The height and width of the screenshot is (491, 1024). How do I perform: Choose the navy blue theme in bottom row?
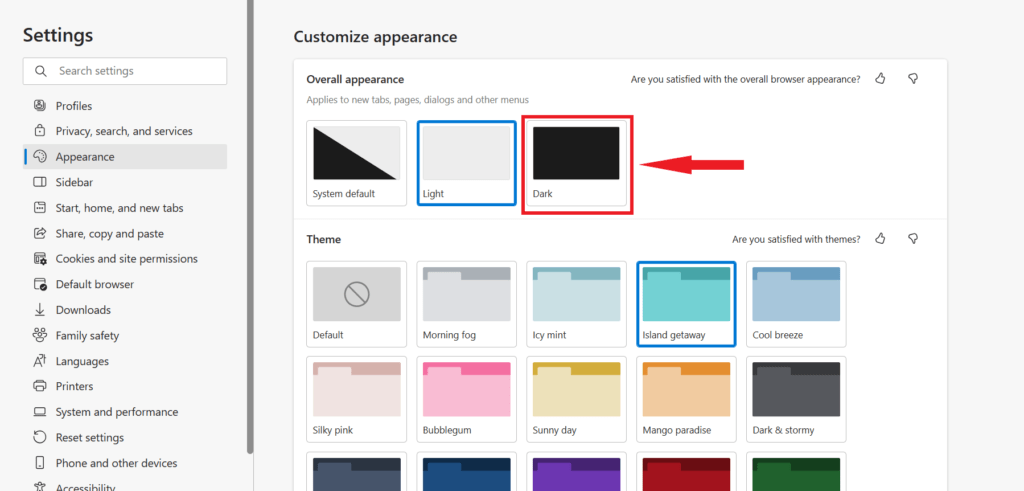click(x=466, y=471)
